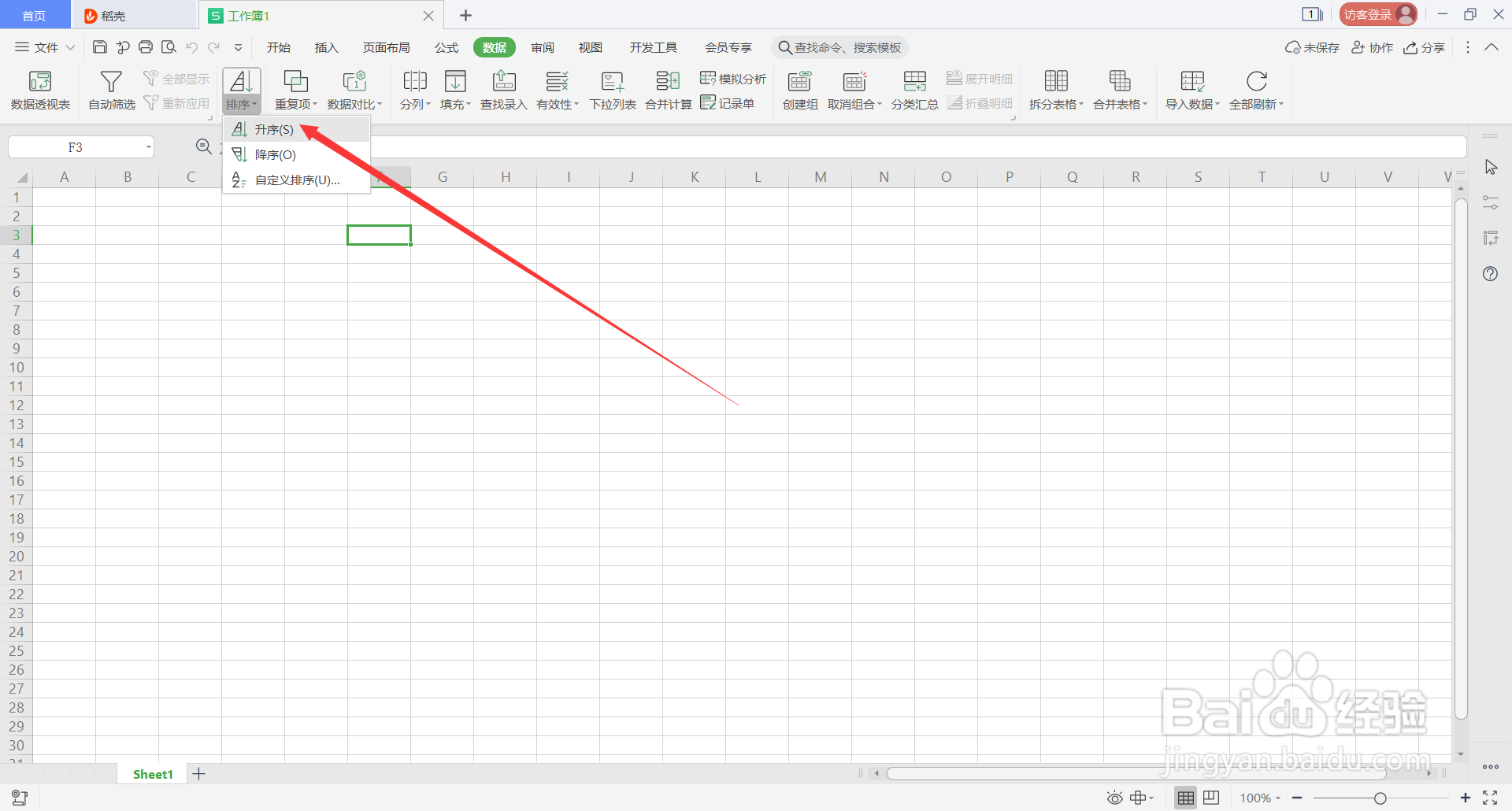Click the Print Preview icon
This screenshot has height=811, width=1512.
point(169,47)
